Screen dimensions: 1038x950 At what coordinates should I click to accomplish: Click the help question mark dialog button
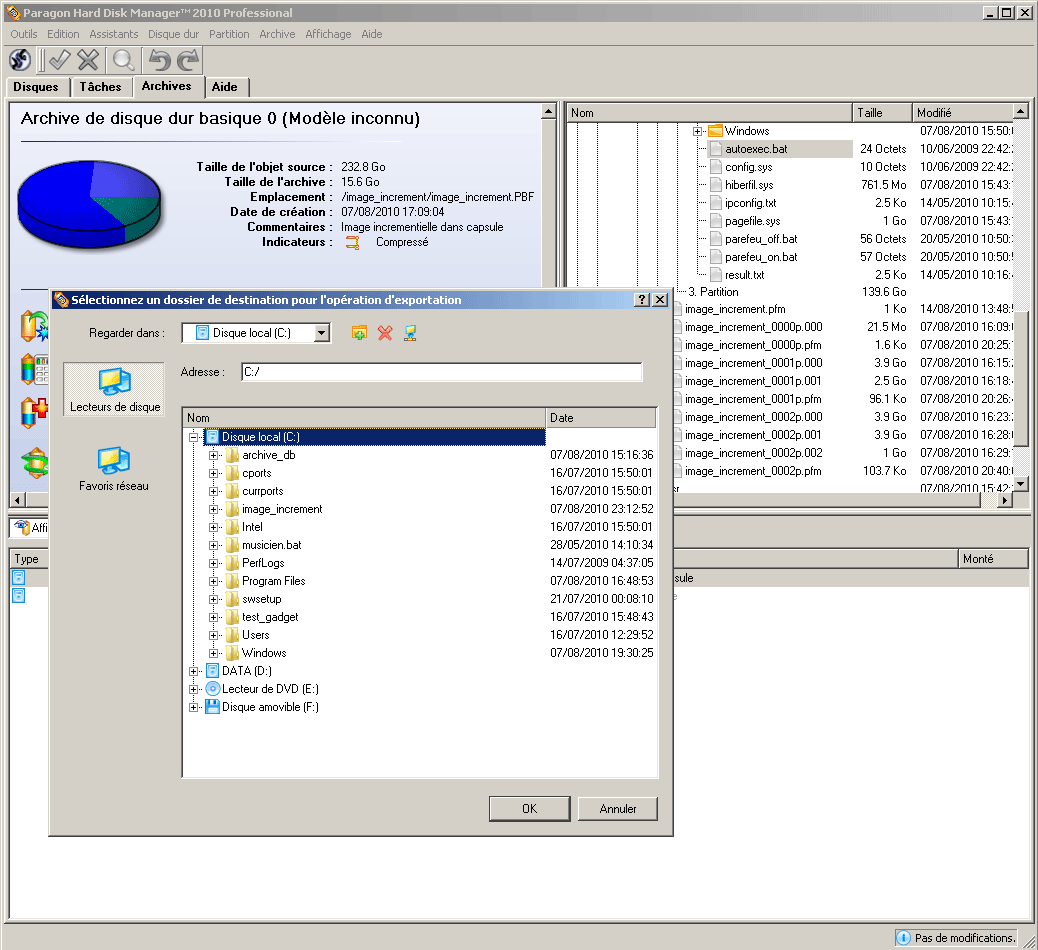point(641,300)
